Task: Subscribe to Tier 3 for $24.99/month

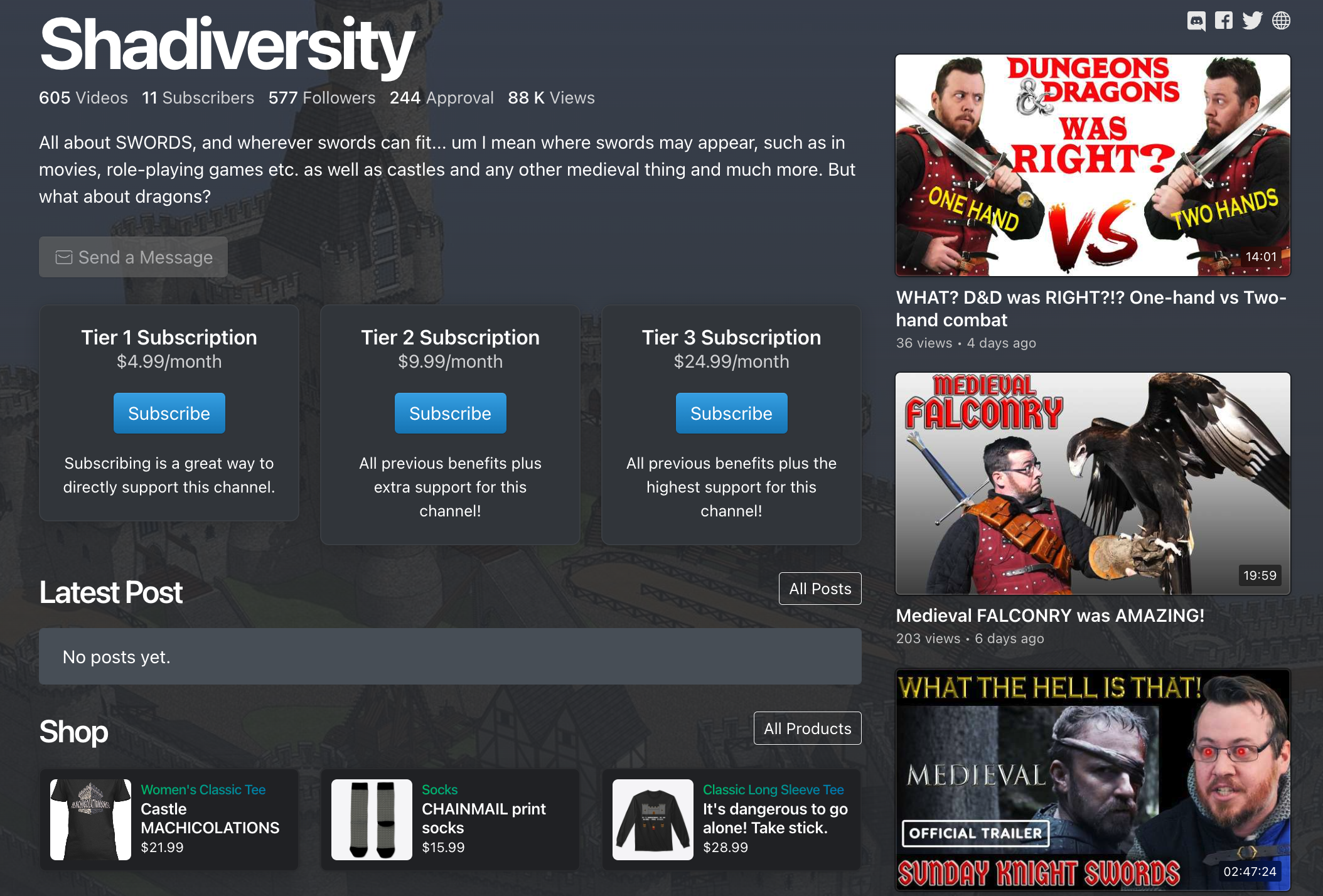Action: [730, 413]
